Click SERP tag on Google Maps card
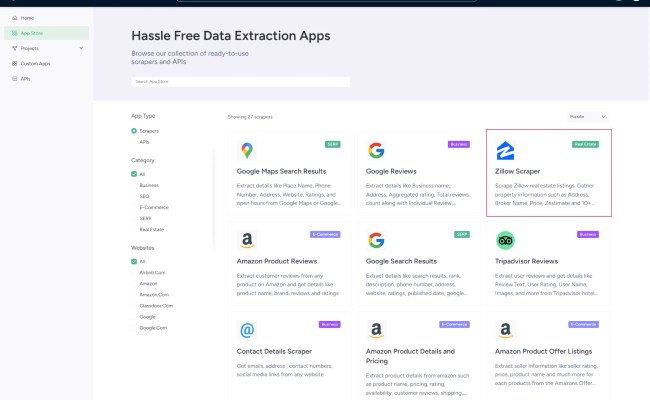 coord(333,144)
